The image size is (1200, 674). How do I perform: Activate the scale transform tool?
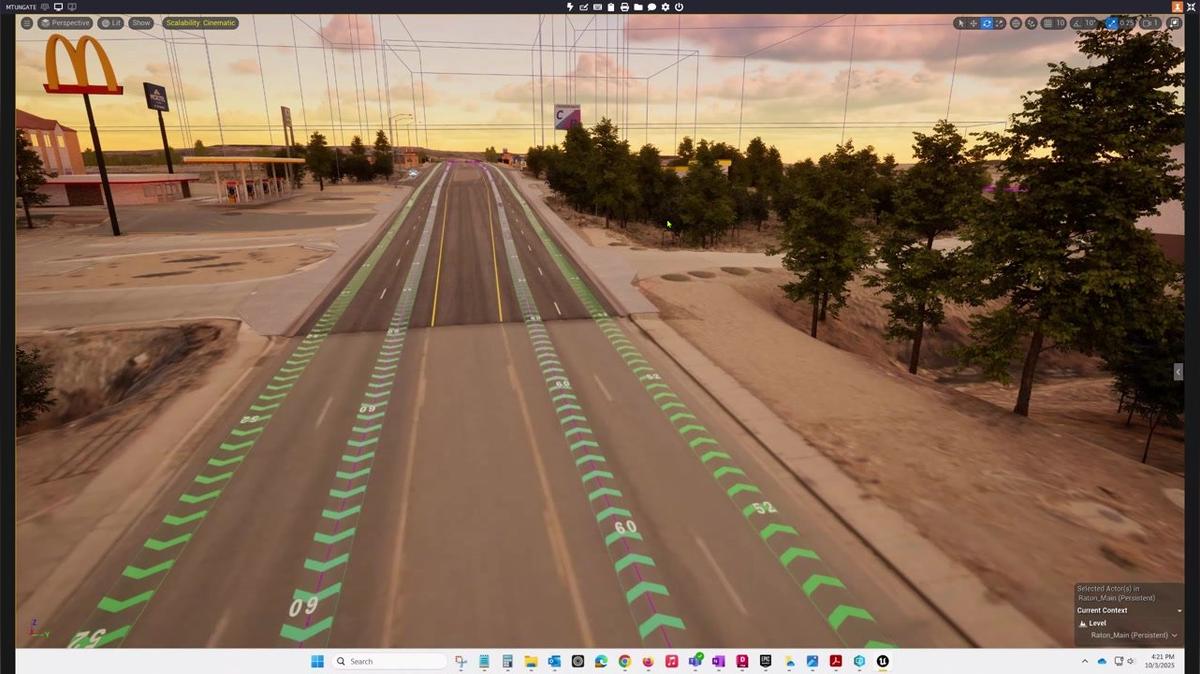tap(1000, 23)
